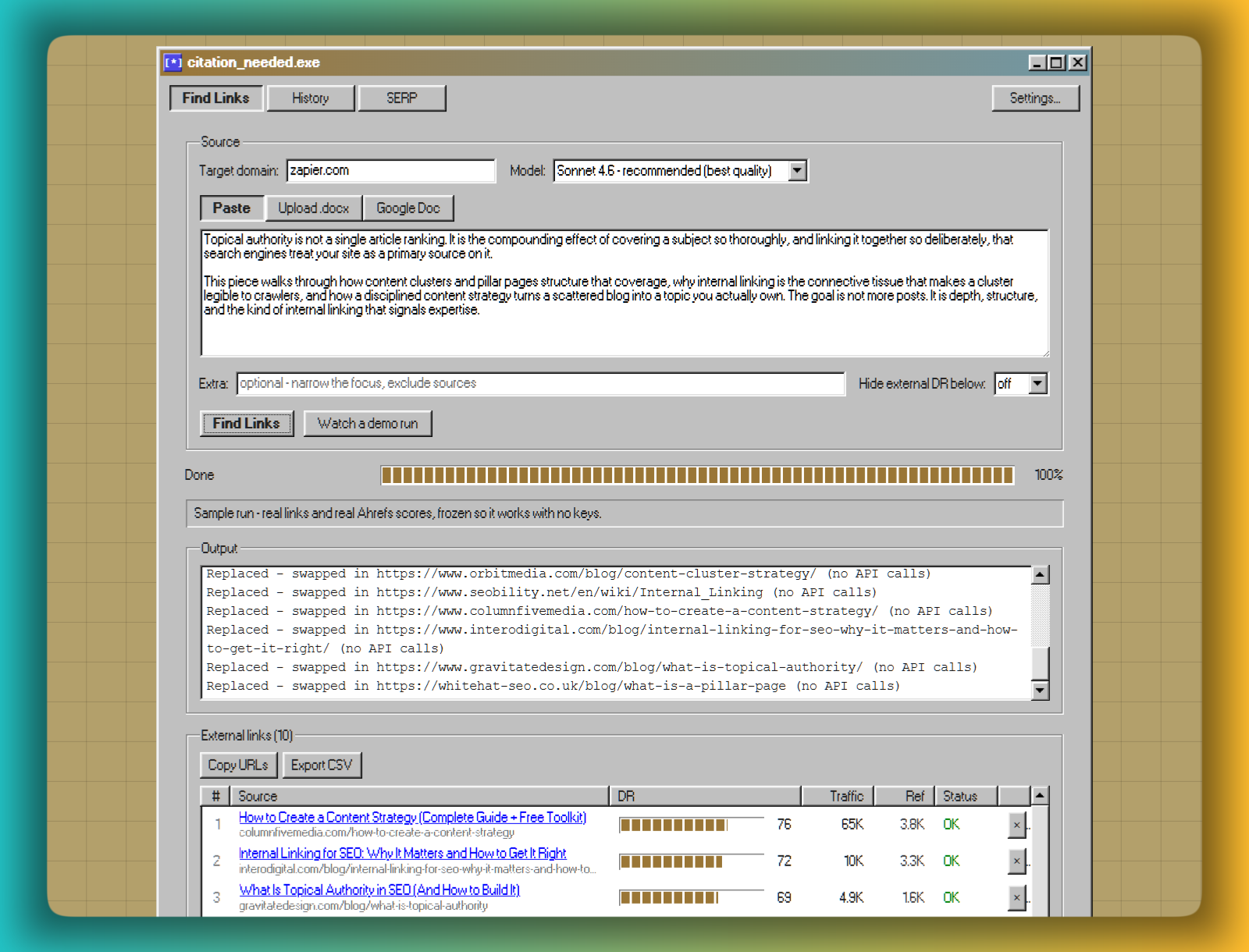The height and width of the screenshot is (952, 1249).
Task: Click the Target domain input field
Action: [x=391, y=171]
